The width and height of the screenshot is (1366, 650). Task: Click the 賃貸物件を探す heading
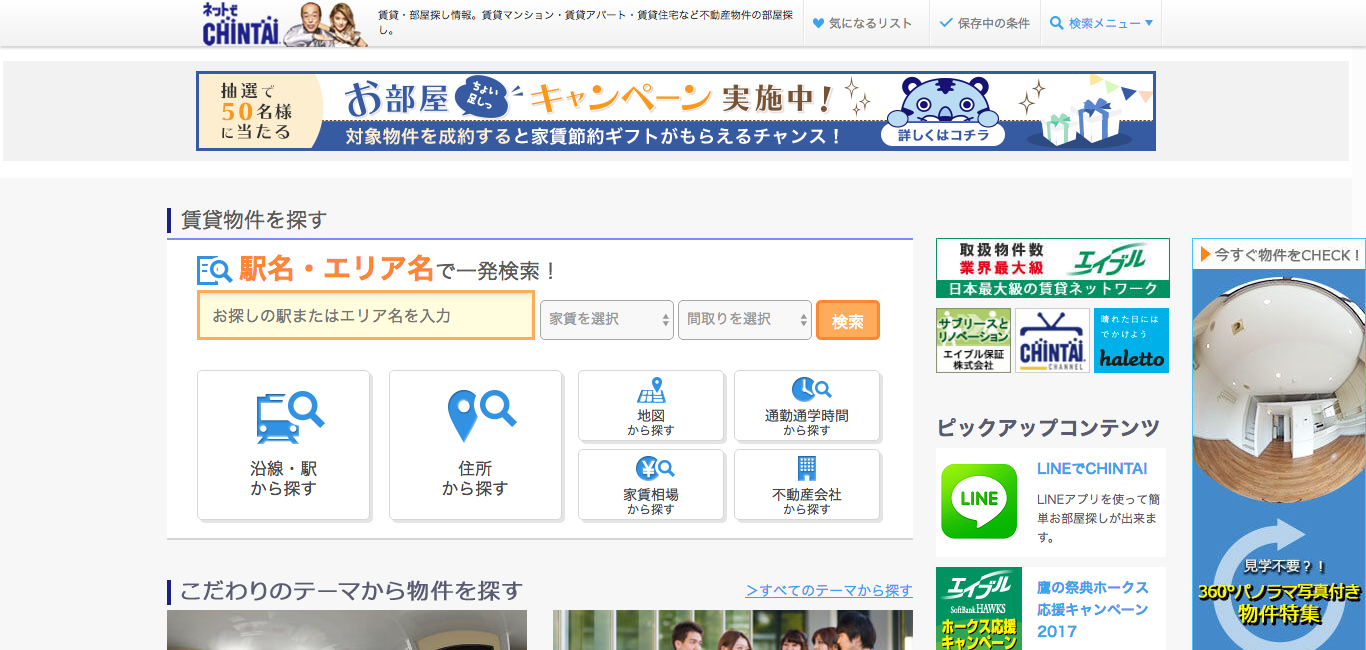tap(254, 220)
